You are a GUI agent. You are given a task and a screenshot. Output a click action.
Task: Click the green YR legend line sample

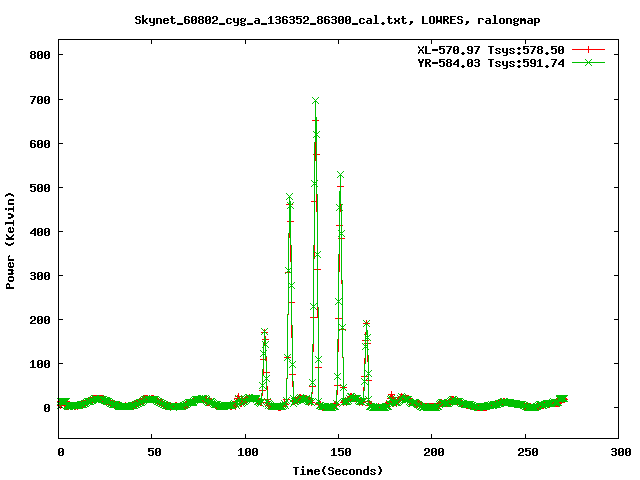[x=588, y=62]
